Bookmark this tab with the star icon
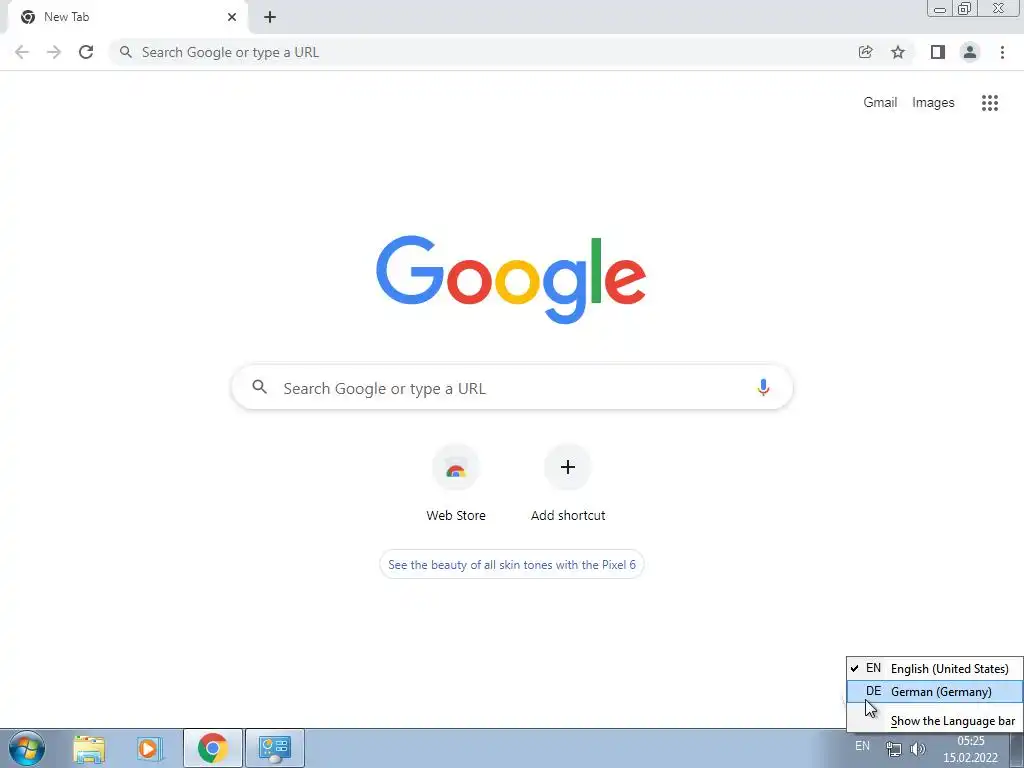Screen dimensions: 1024x768 898,52
